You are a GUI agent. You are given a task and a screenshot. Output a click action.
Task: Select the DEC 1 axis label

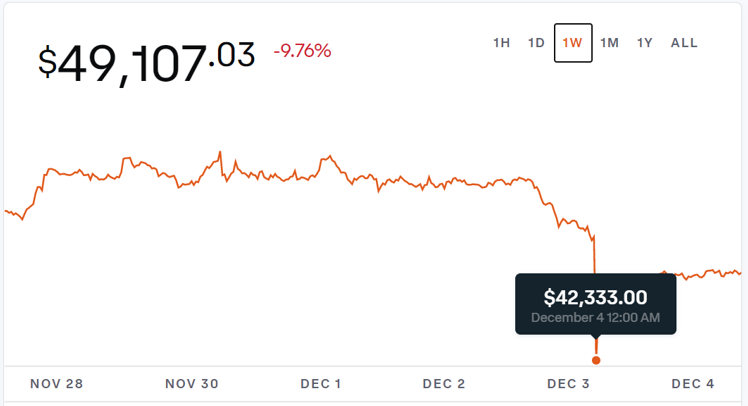[320, 384]
